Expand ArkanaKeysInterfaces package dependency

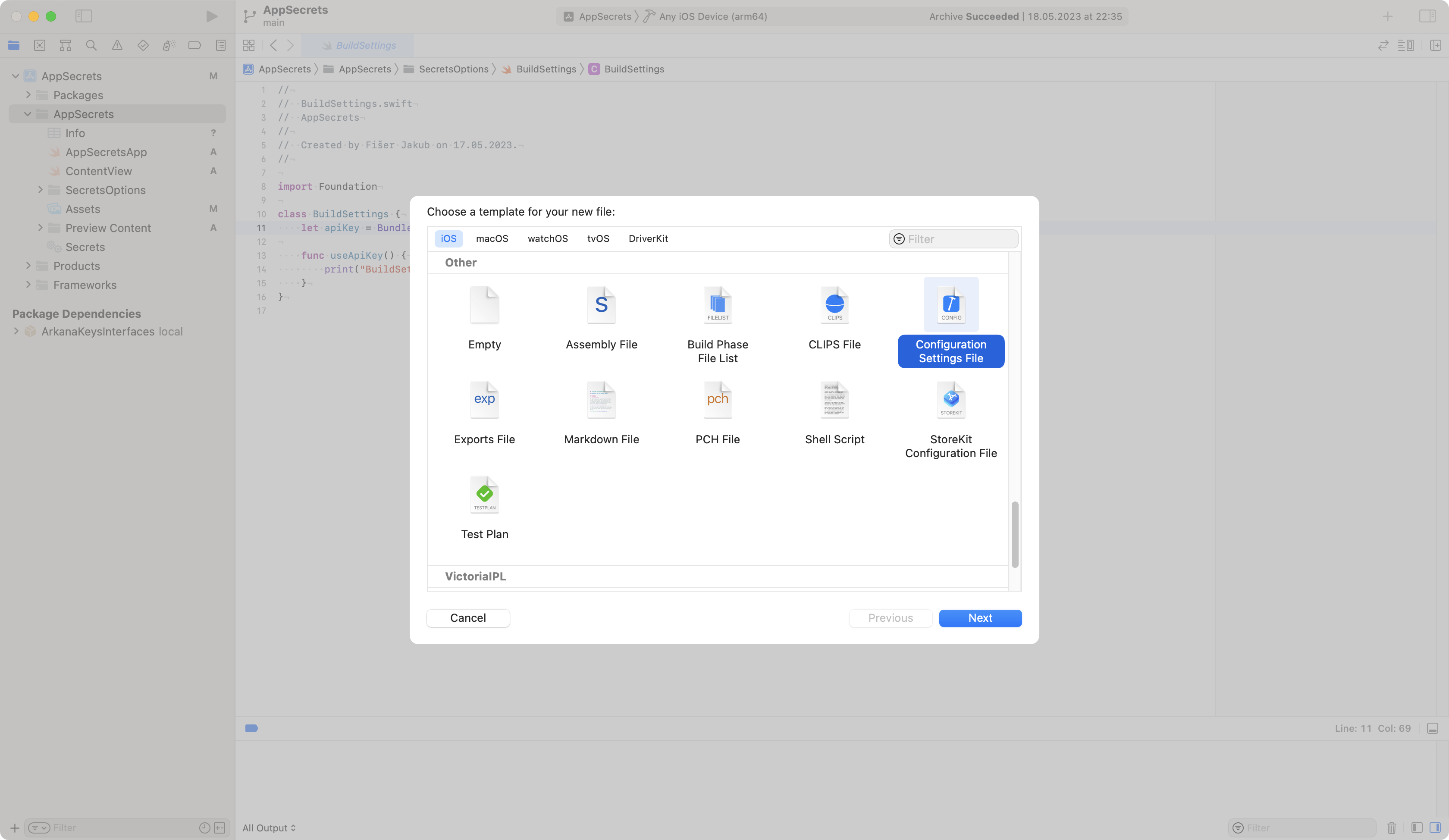[16, 331]
